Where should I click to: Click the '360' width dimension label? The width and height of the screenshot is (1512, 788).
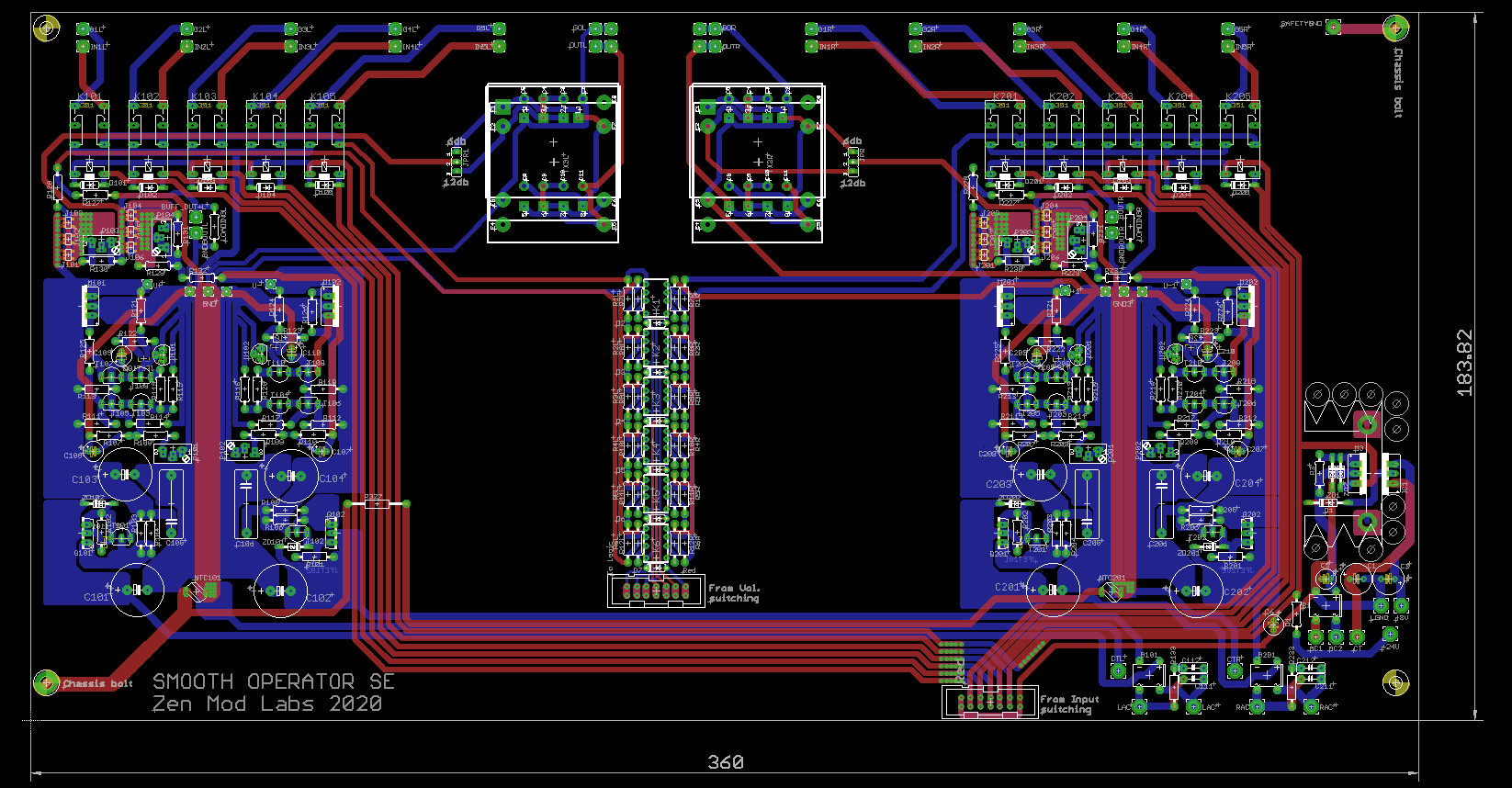(726, 762)
